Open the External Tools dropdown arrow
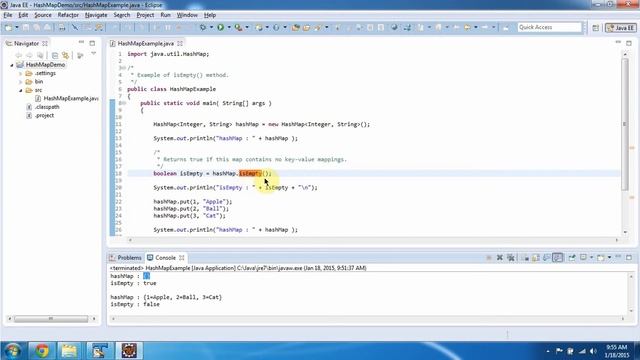 [x=247, y=27]
